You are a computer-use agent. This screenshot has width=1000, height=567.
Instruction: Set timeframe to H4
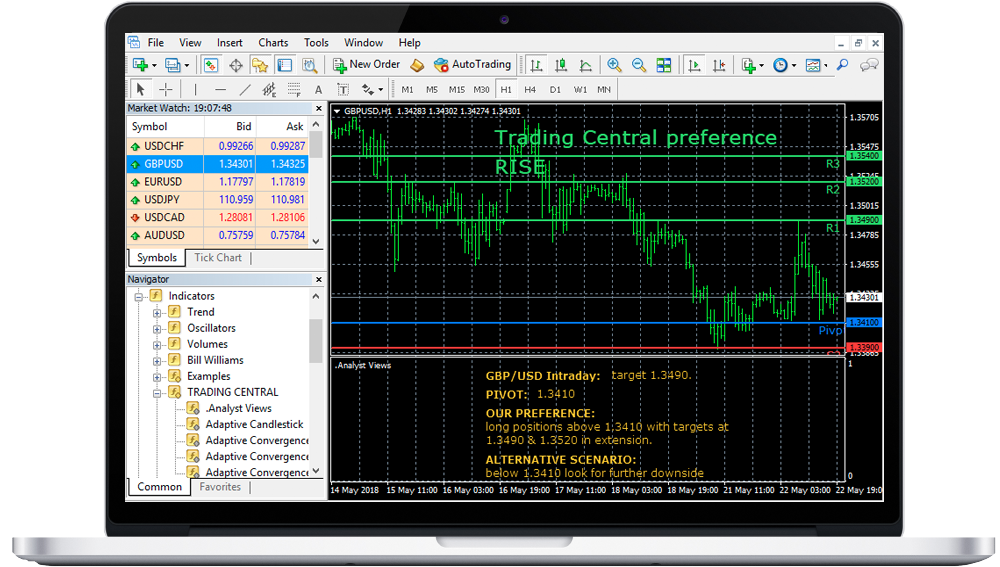[530, 90]
